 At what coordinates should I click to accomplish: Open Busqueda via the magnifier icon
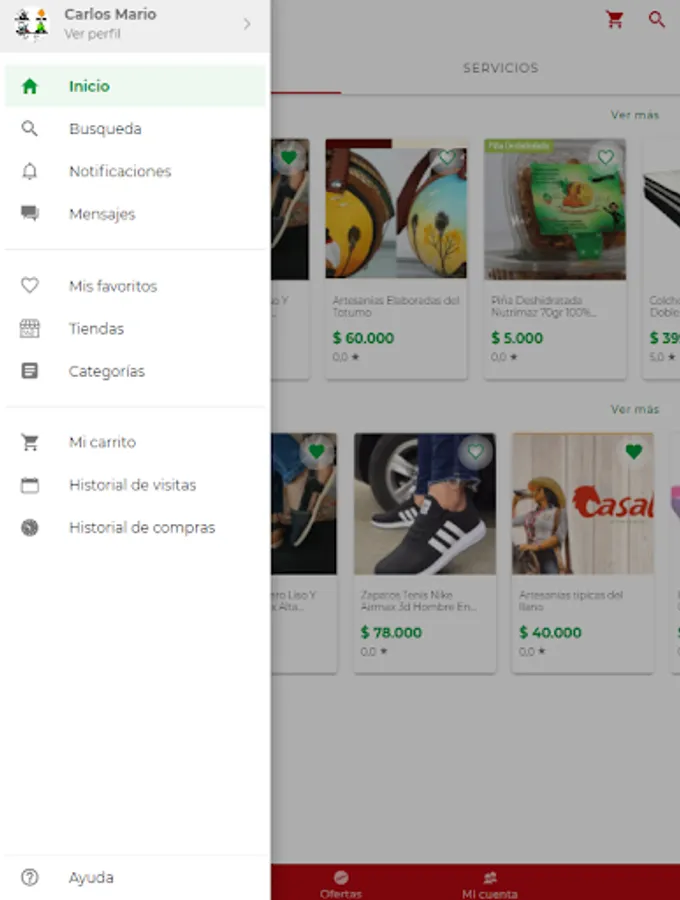click(x=30, y=129)
